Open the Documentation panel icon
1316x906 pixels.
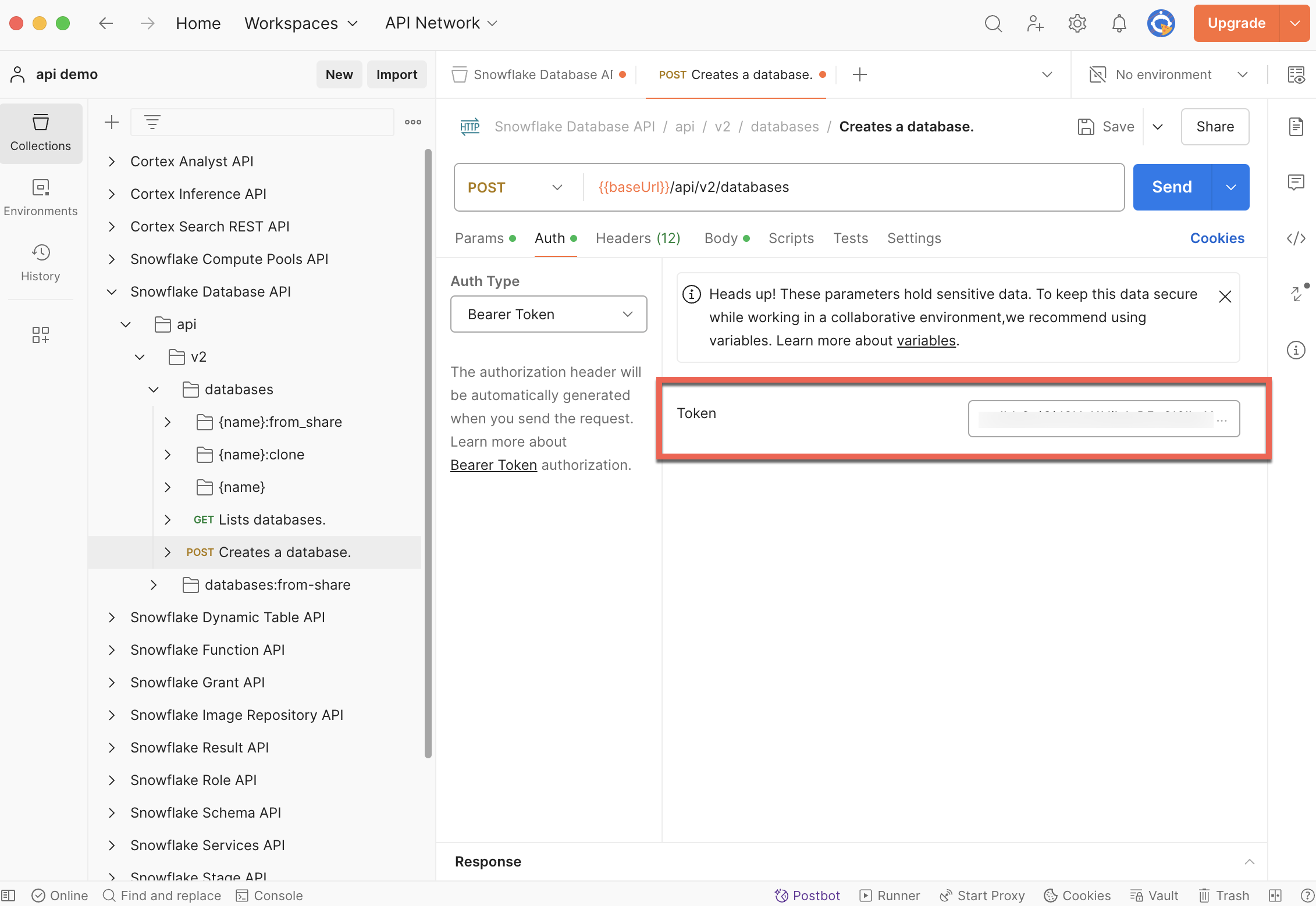tap(1296, 126)
